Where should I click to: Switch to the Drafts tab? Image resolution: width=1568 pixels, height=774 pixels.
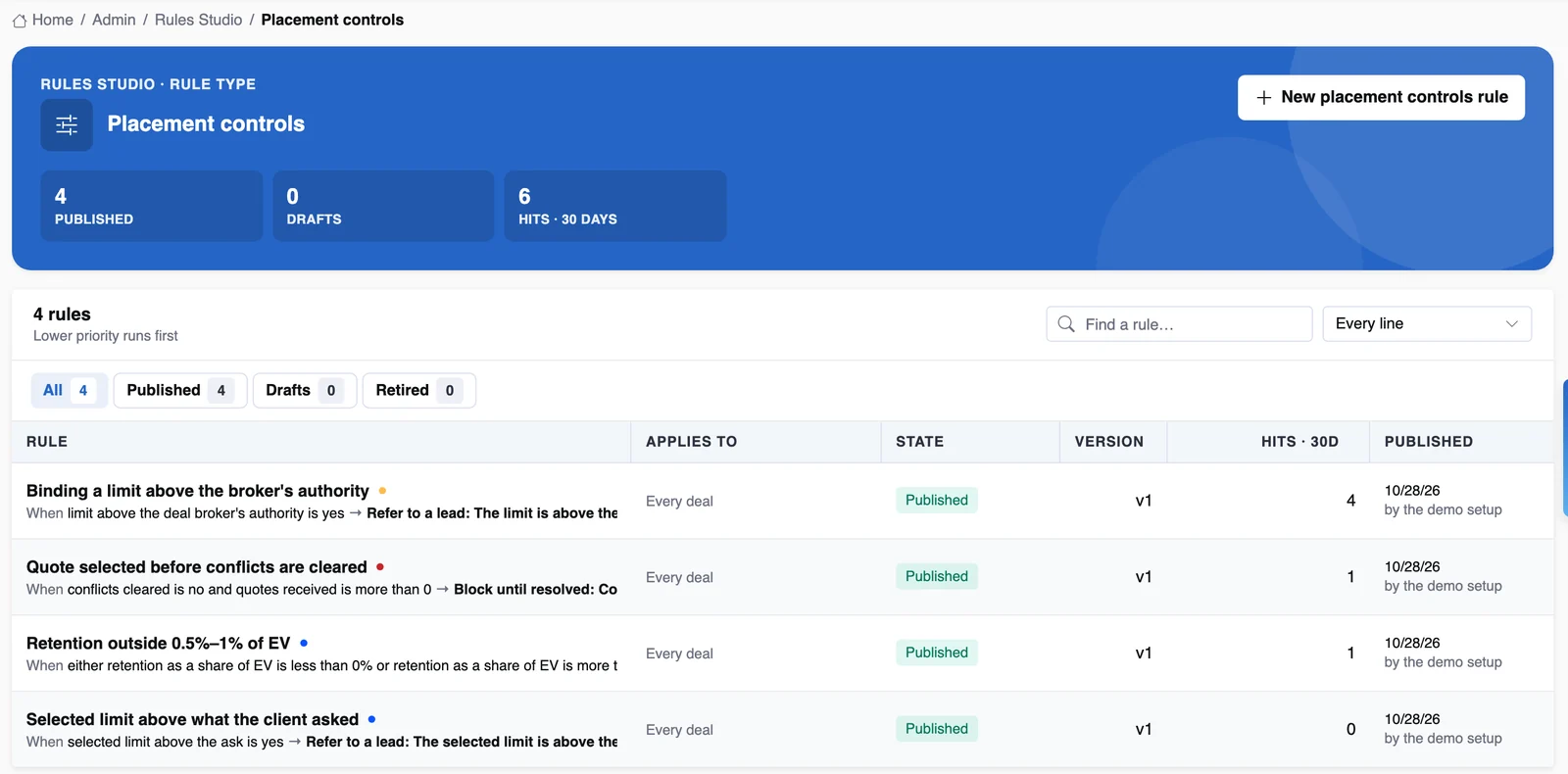pos(305,390)
